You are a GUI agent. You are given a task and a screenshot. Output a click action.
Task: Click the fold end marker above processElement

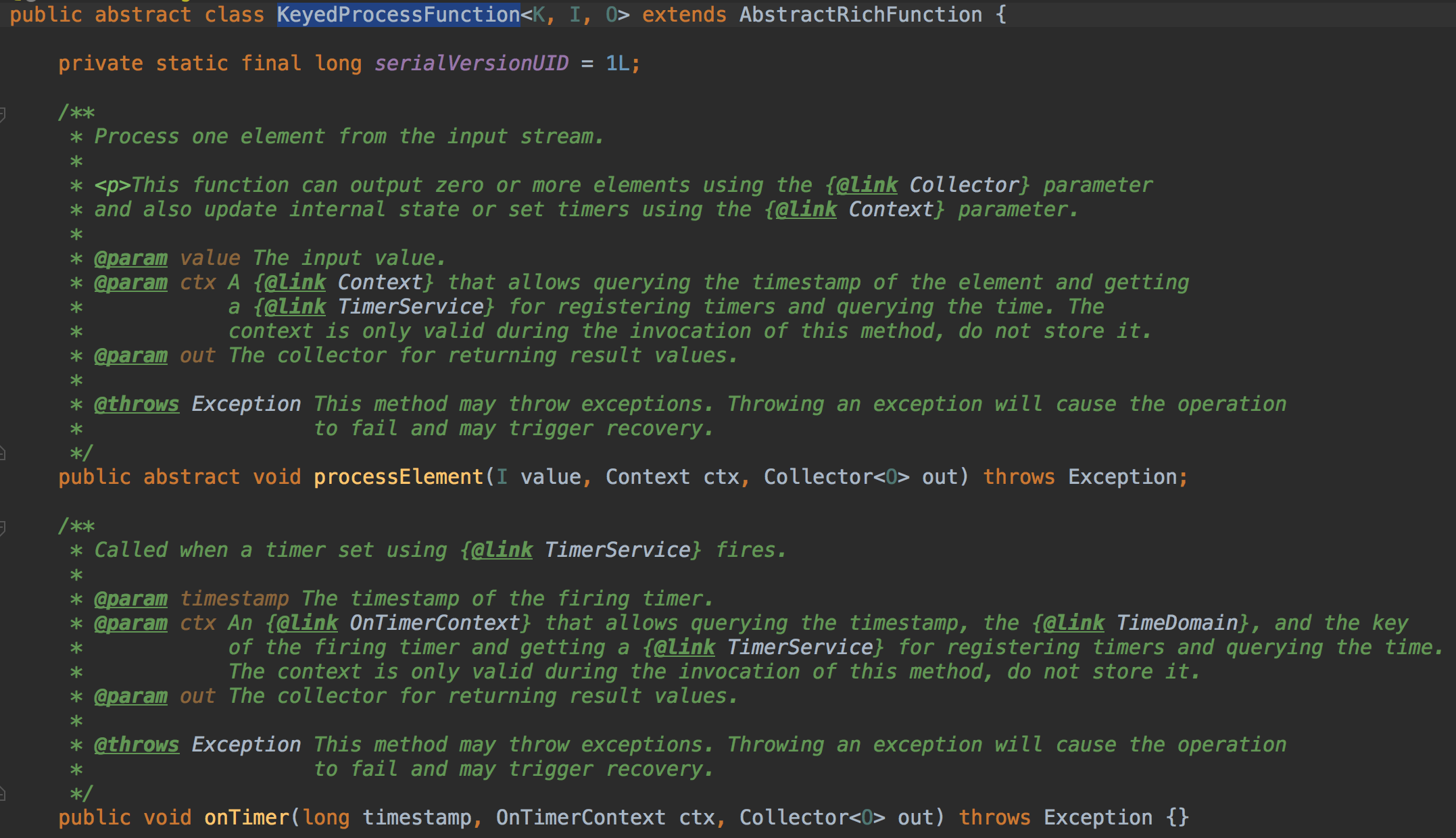click(x=3, y=453)
